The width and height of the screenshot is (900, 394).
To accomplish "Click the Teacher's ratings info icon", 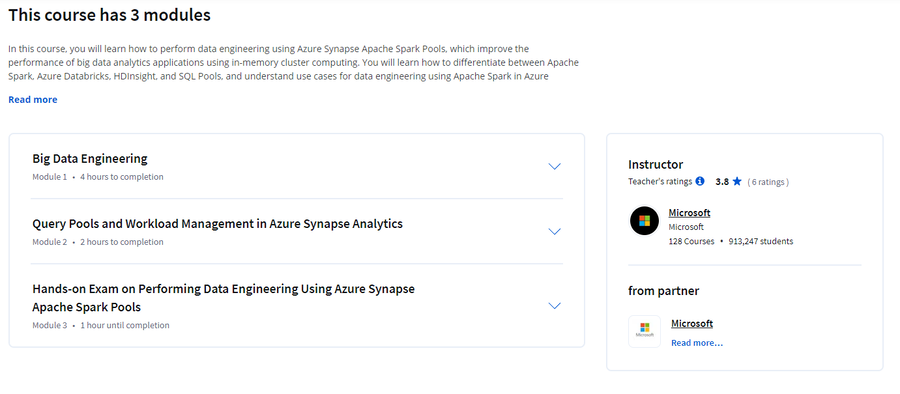I will (x=700, y=181).
